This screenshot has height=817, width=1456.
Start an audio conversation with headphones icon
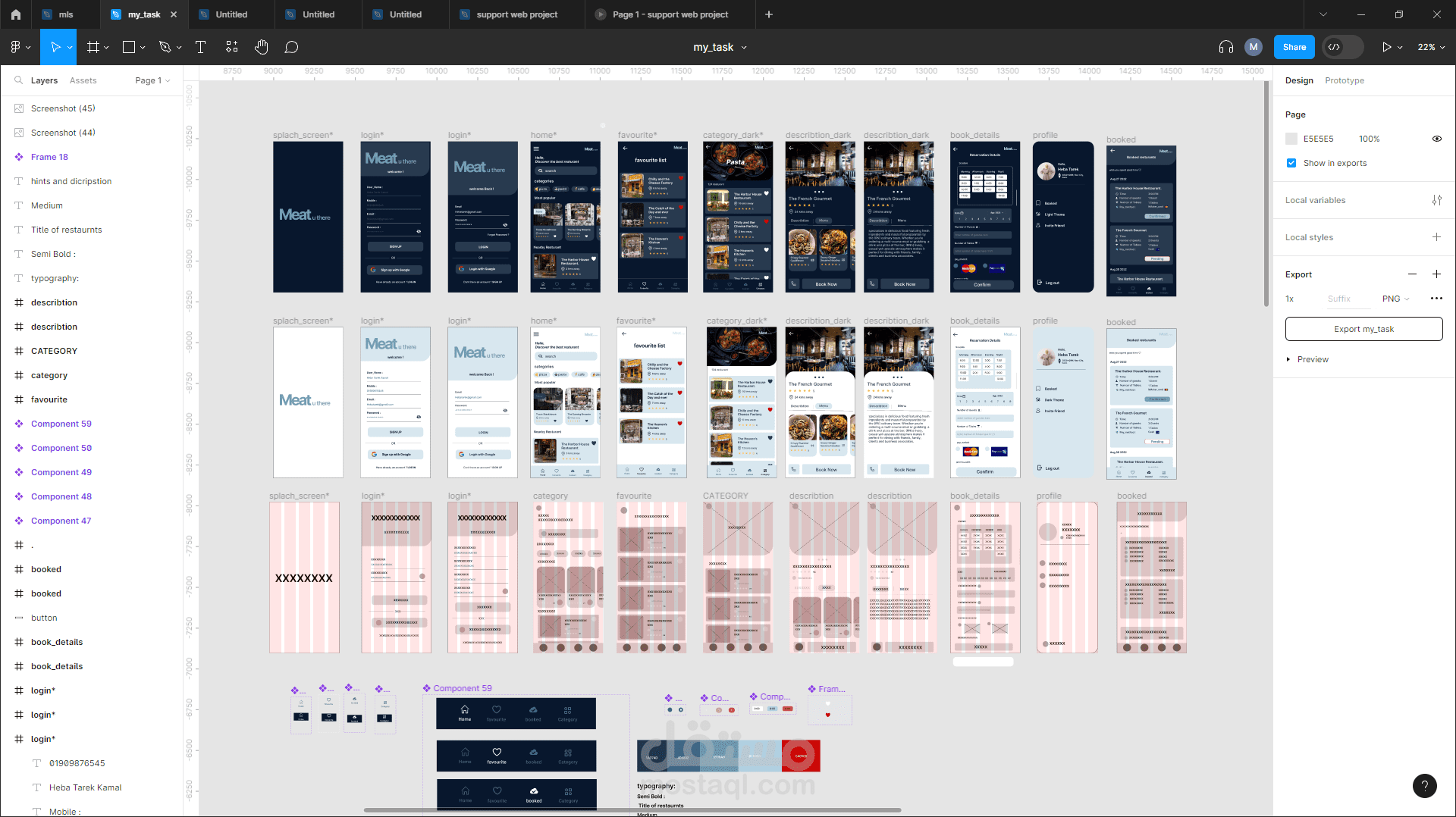click(1225, 47)
